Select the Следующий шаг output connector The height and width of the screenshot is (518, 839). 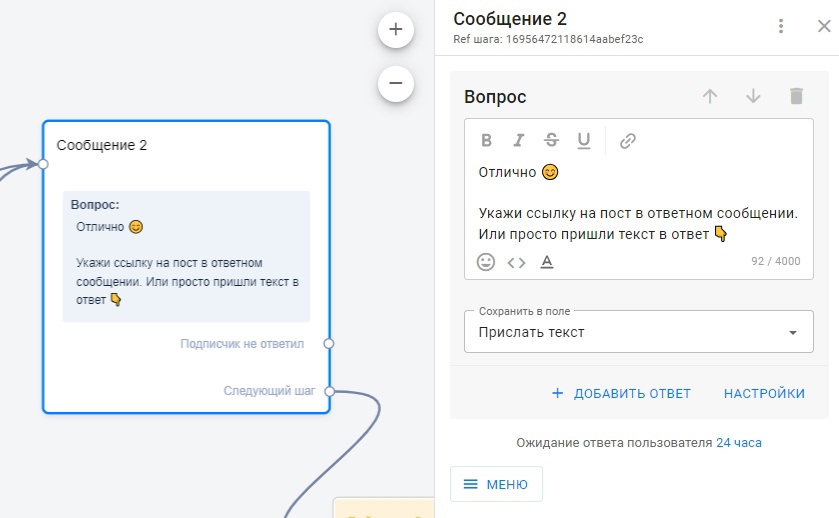[x=329, y=391]
